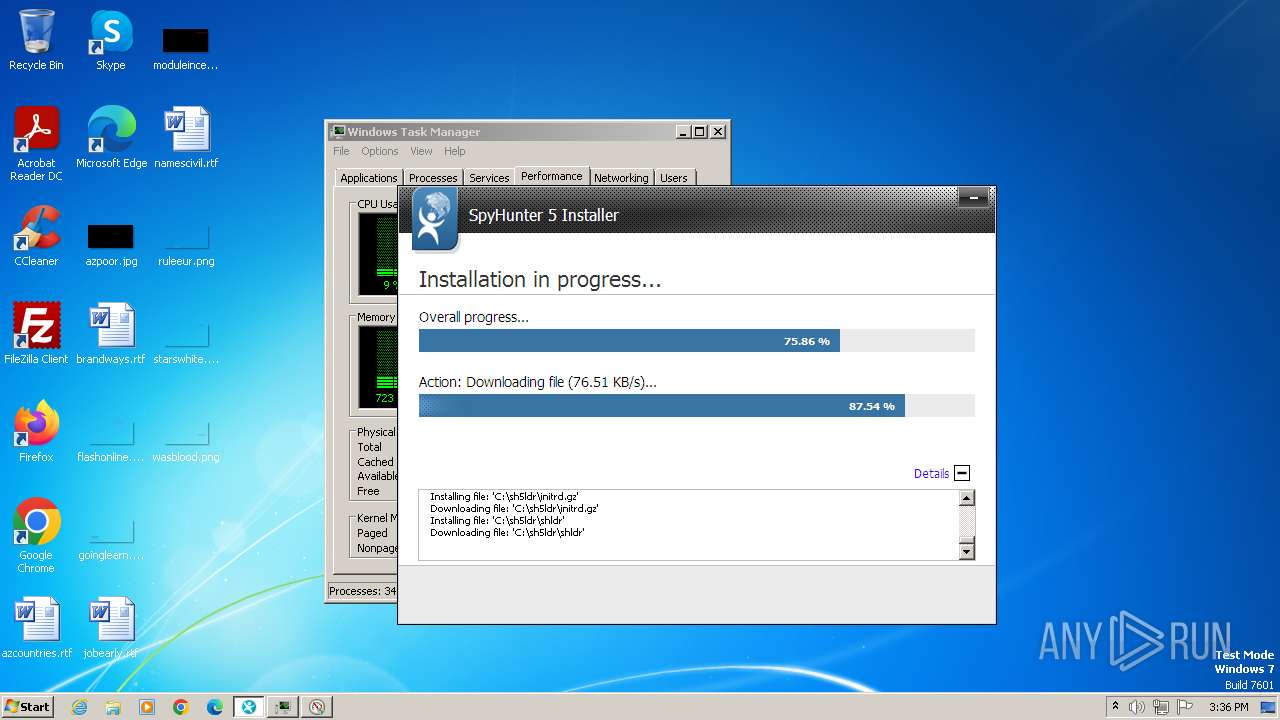The image size is (1280, 720).
Task: Open the File menu in Task Manager
Action: (x=341, y=151)
